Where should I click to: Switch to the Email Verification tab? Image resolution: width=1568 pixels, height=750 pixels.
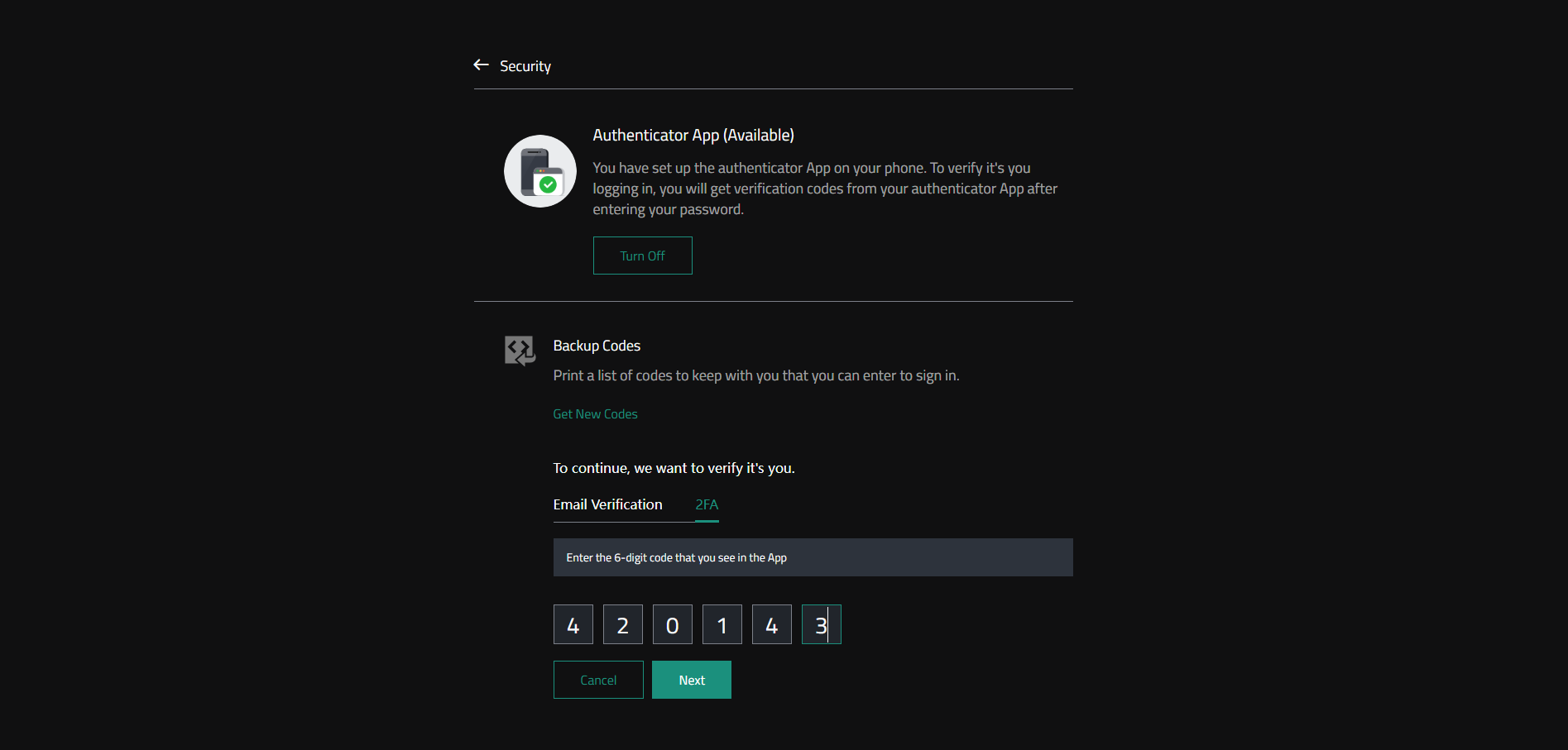click(607, 504)
